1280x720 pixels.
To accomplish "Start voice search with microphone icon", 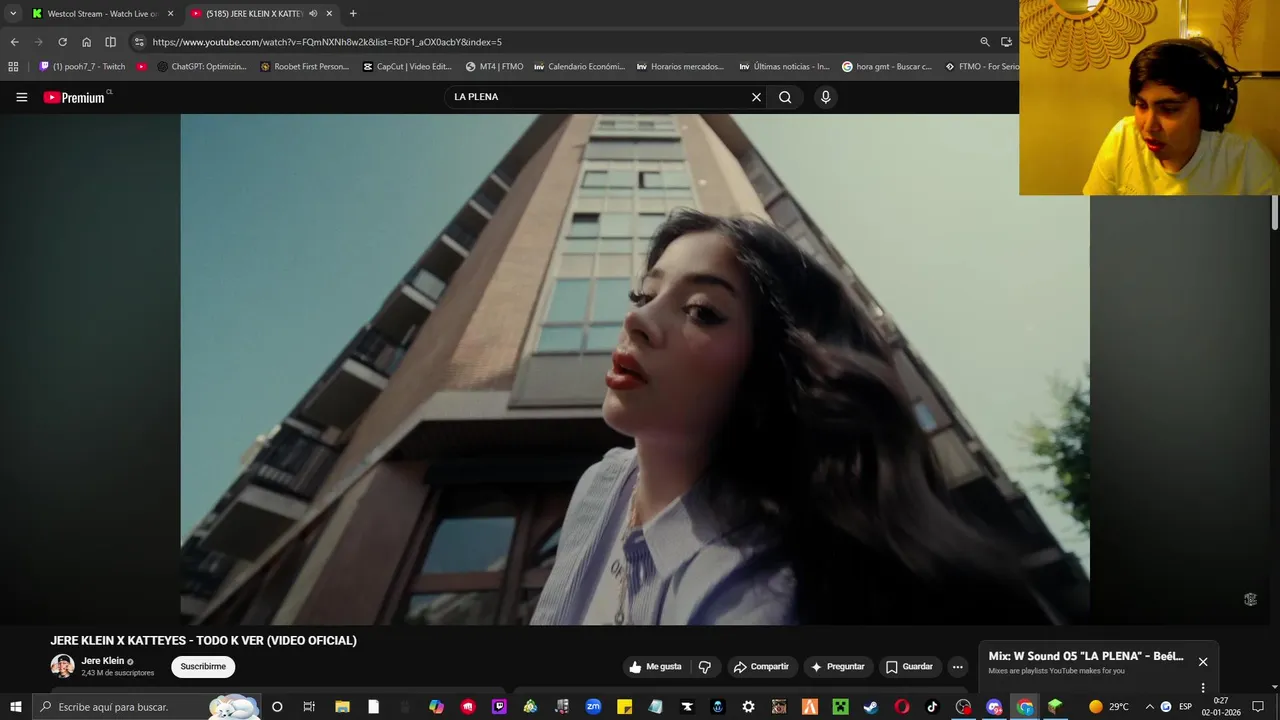I will coord(825,97).
